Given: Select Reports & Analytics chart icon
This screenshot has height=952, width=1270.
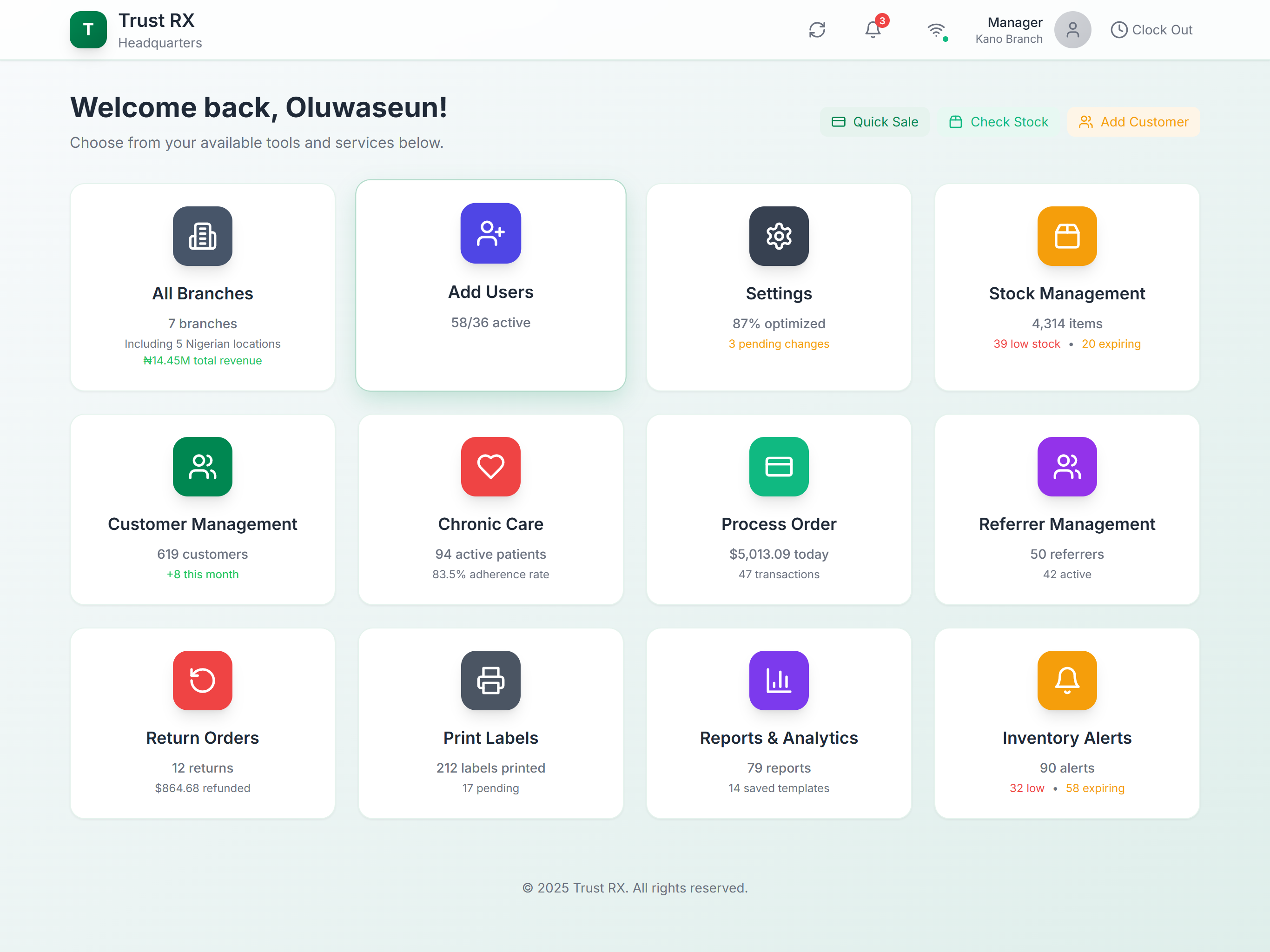Looking at the screenshot, I should (779, 680).
